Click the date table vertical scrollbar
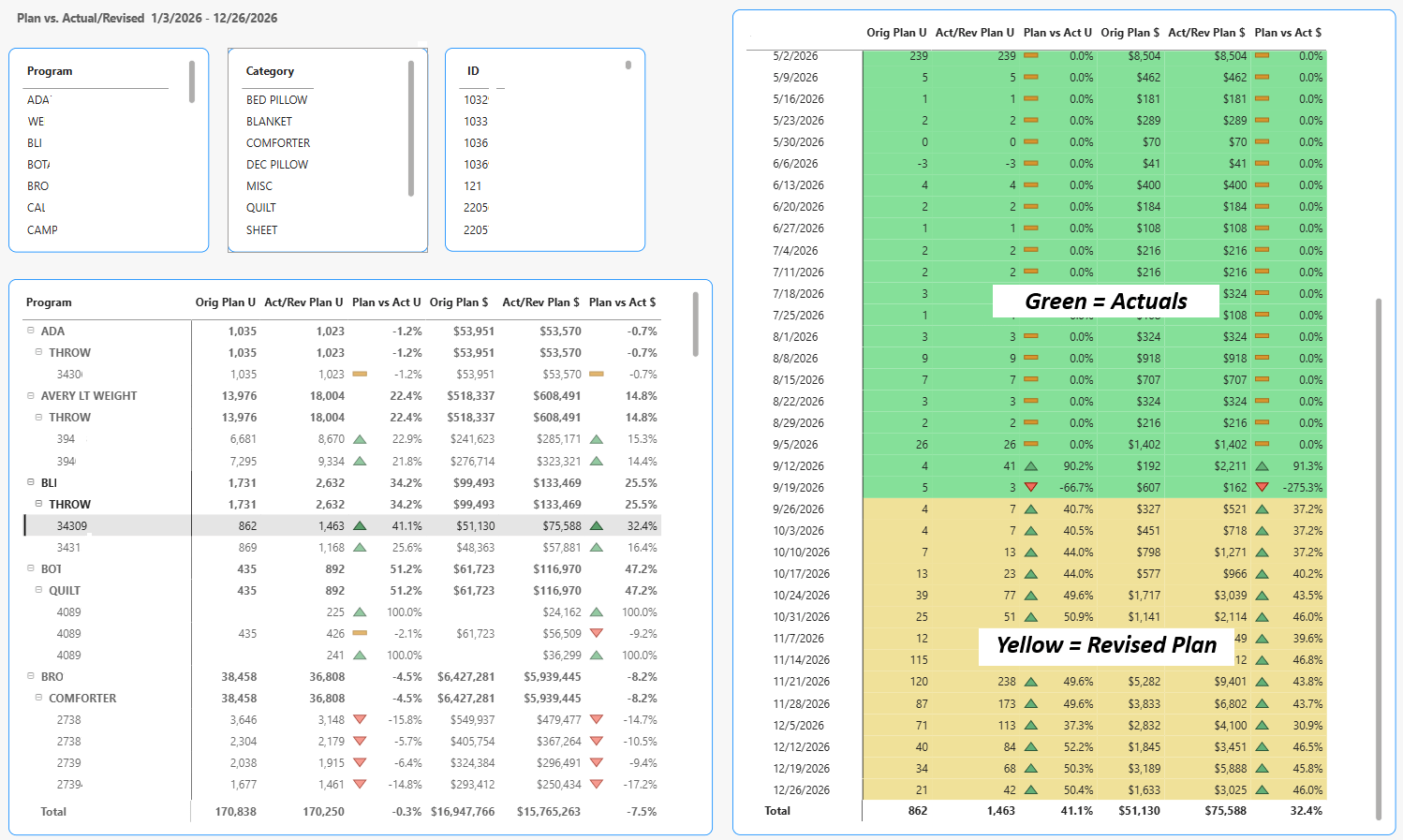The image size is (1403, 840). [1379, 559]
